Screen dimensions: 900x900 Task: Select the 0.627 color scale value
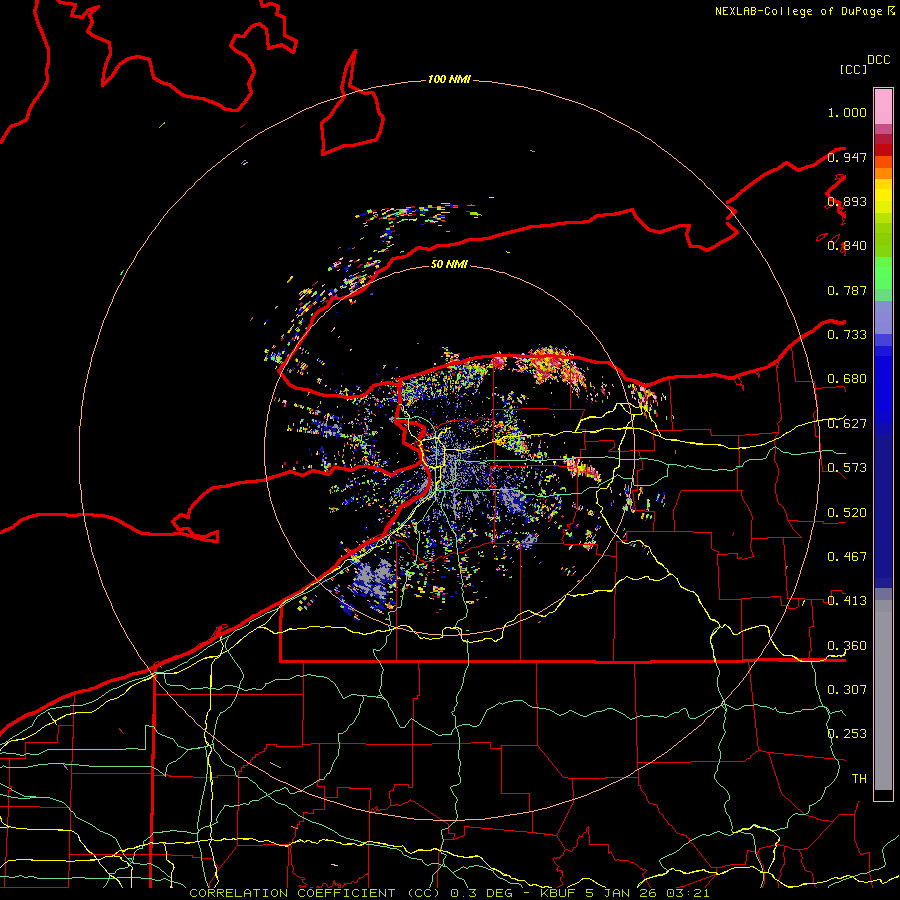point(847,424)
